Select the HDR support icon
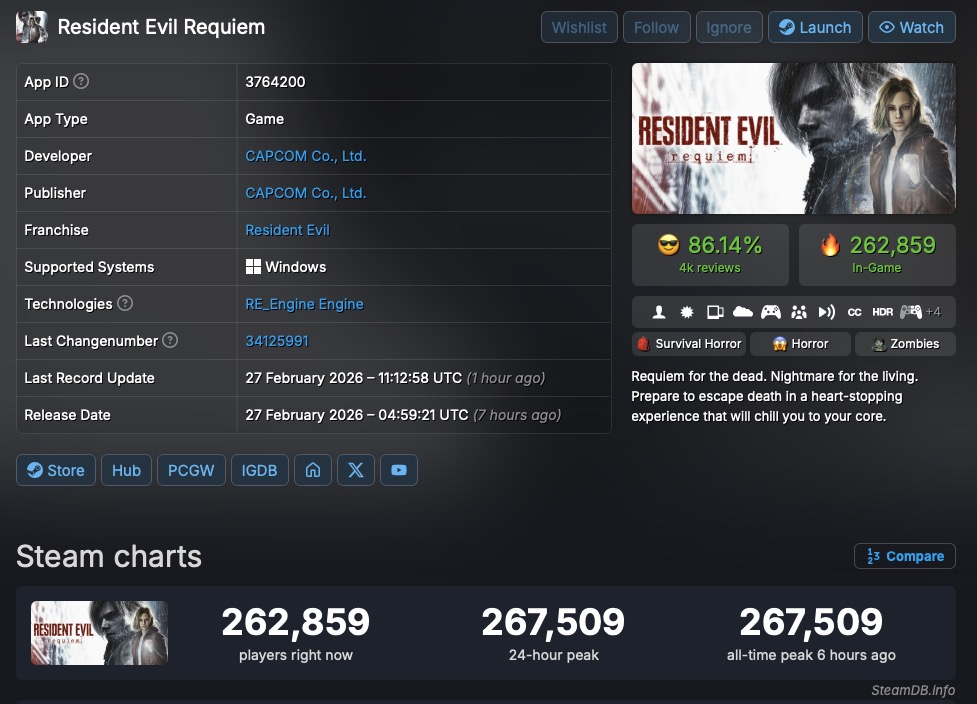The height and width of the screenshot is (704, 977). 883,311
